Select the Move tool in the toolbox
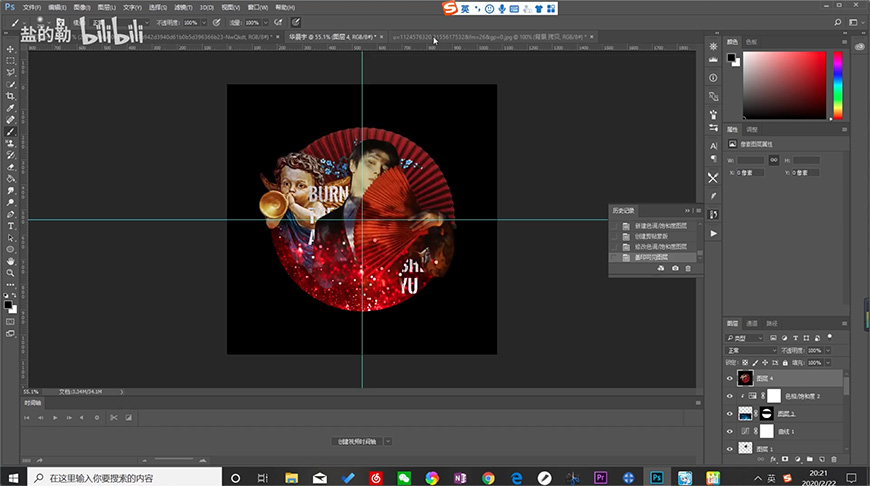The width and height of the screenshot is (870, 486). pos(10,49)
